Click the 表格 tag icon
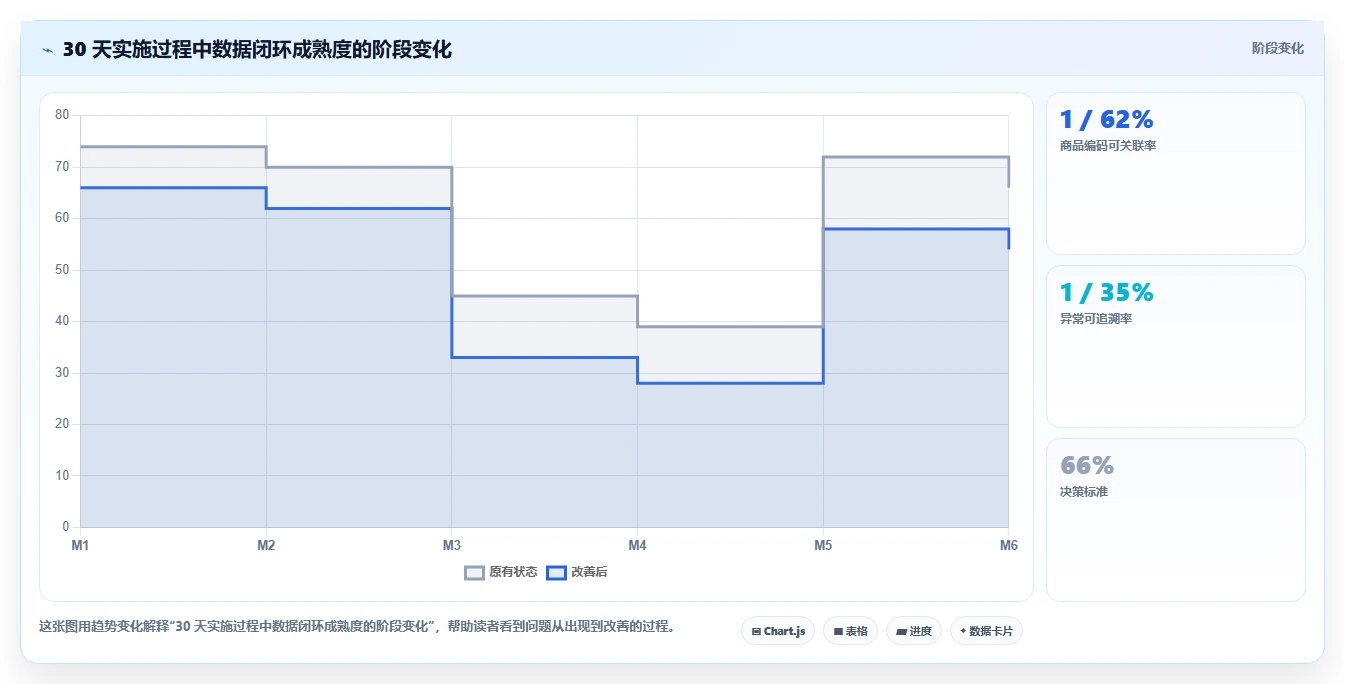 tap(838, 632)
